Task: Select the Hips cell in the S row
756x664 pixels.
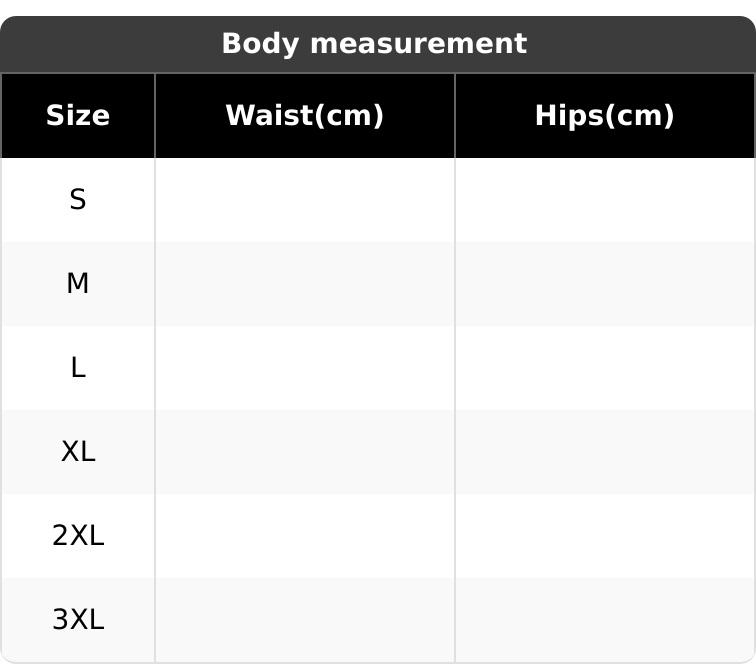Action: click(x=604, y=200)
